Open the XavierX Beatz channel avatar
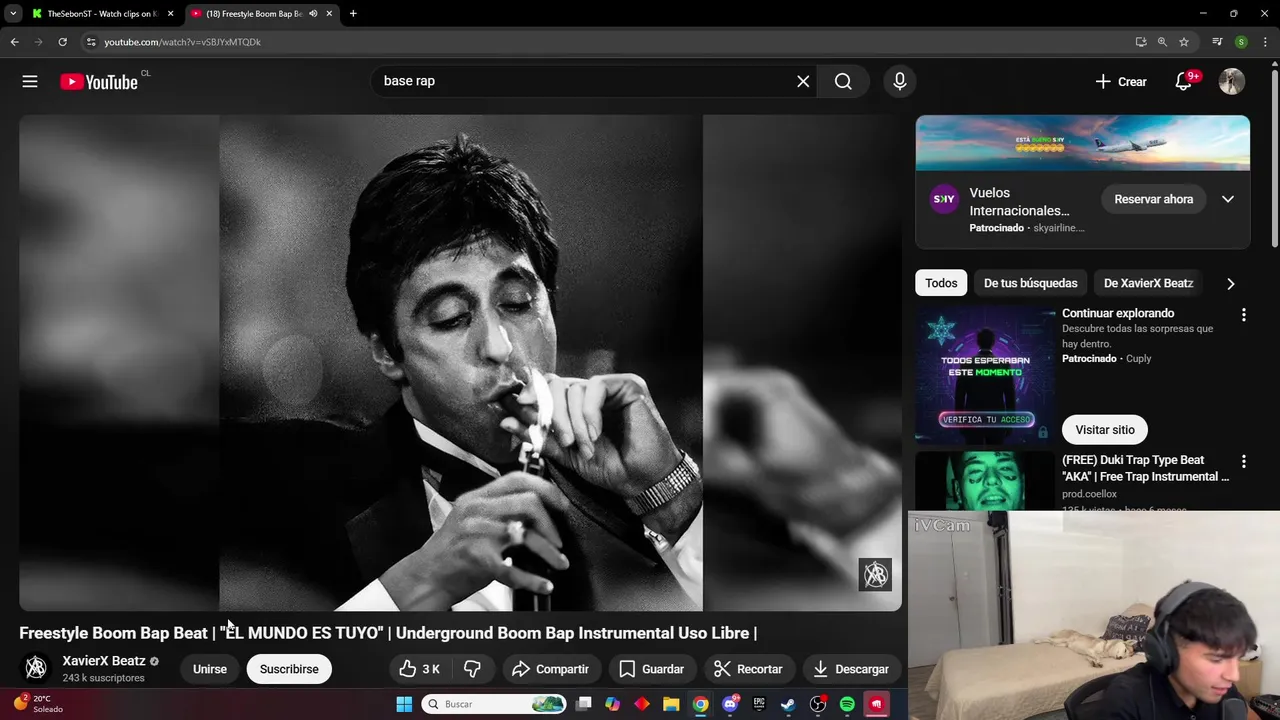The image size is (1280, 720). pos(36,668)
